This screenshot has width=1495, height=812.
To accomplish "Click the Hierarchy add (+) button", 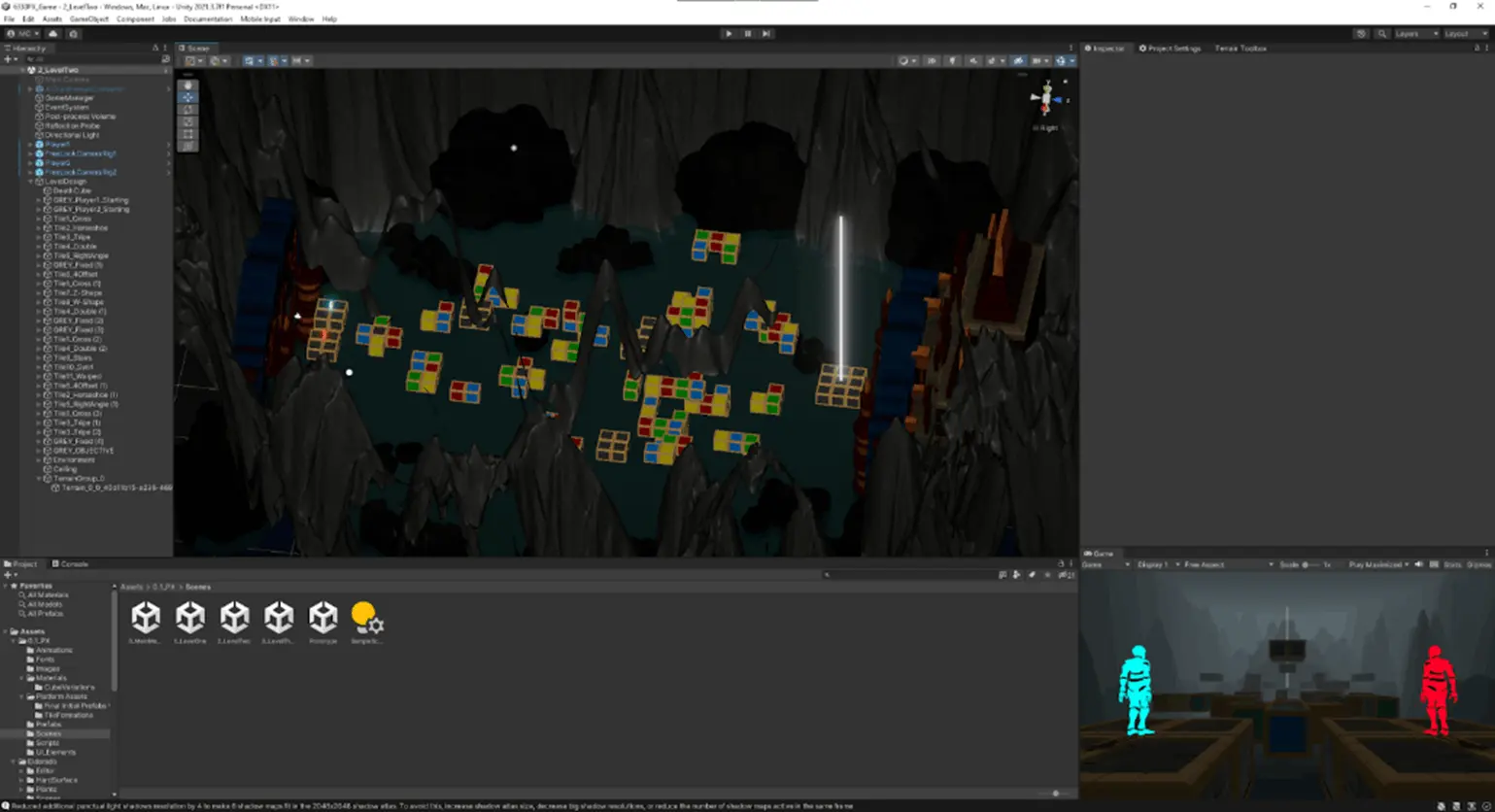I will pos(10,59).
